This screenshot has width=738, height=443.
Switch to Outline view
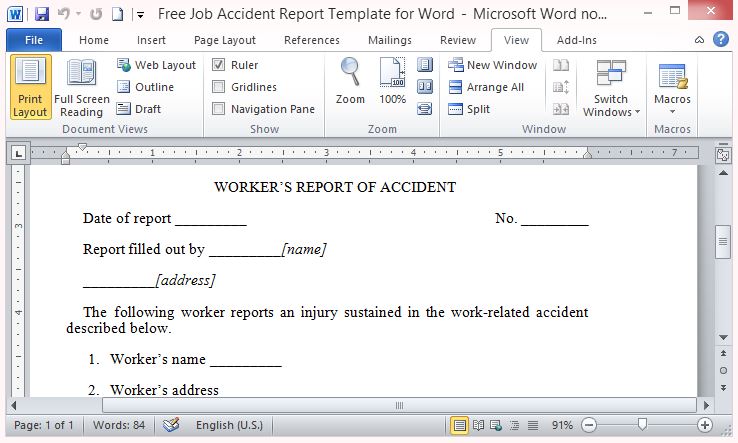[x=145, y=87]
